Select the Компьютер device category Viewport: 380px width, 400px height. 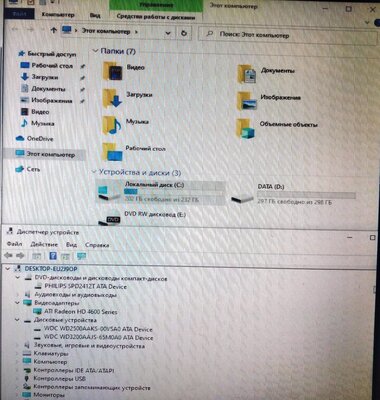(x=50, y=362)
